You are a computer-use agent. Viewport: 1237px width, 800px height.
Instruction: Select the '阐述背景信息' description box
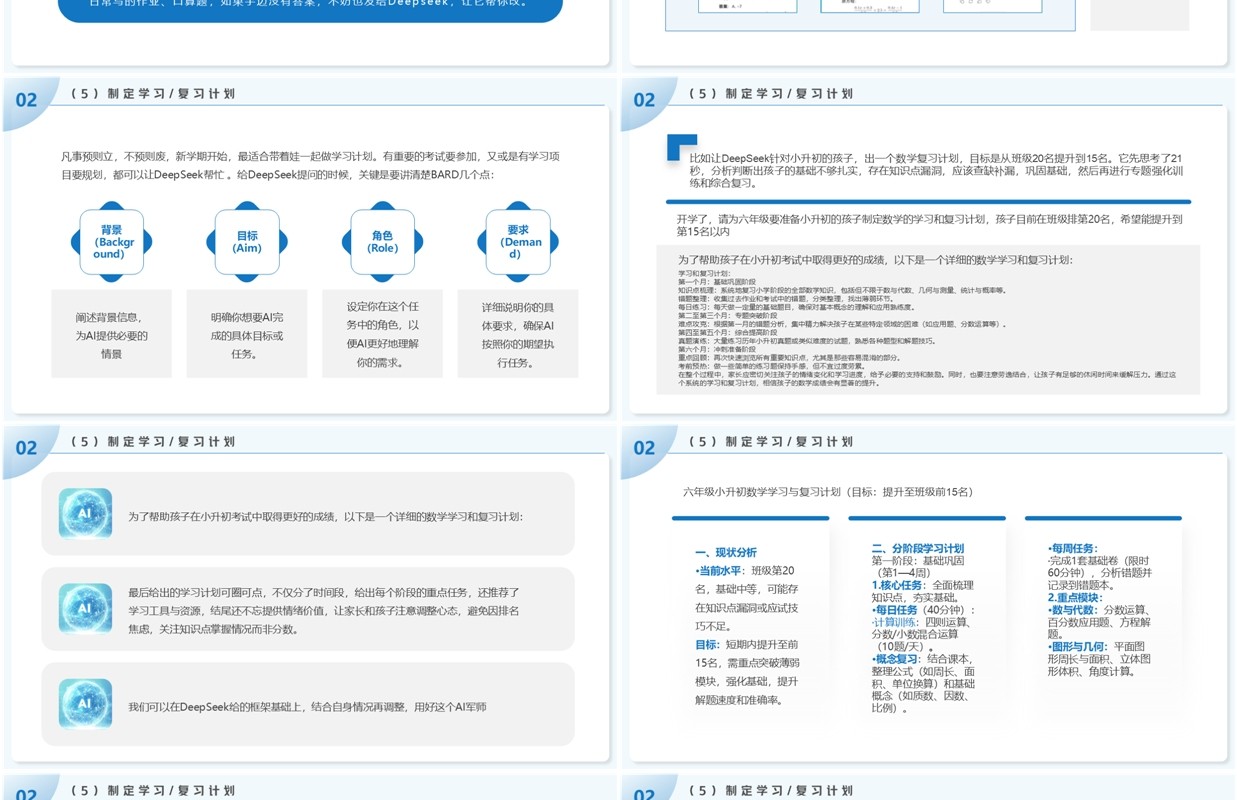[x=111, y=334]
